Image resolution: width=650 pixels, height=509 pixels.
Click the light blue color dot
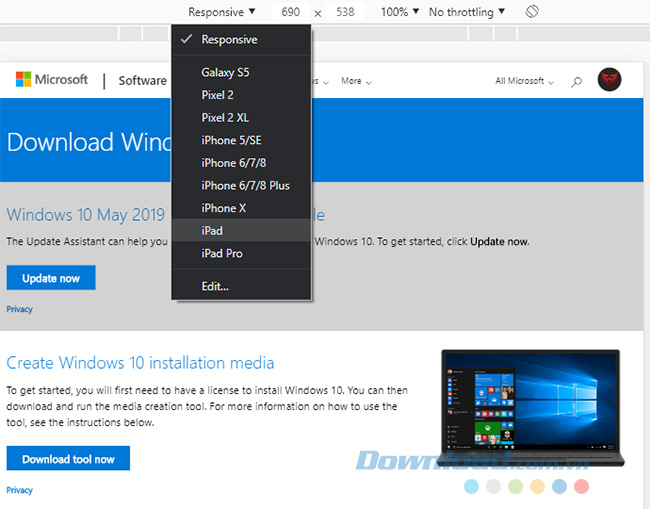pyautogui.click(x=471, y=486)
